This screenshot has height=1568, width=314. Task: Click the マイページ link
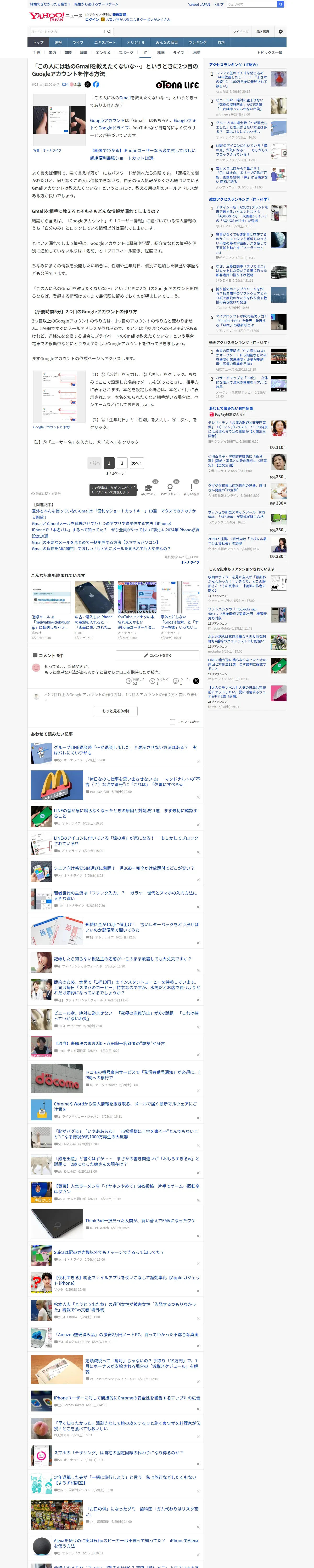point(240,32)
